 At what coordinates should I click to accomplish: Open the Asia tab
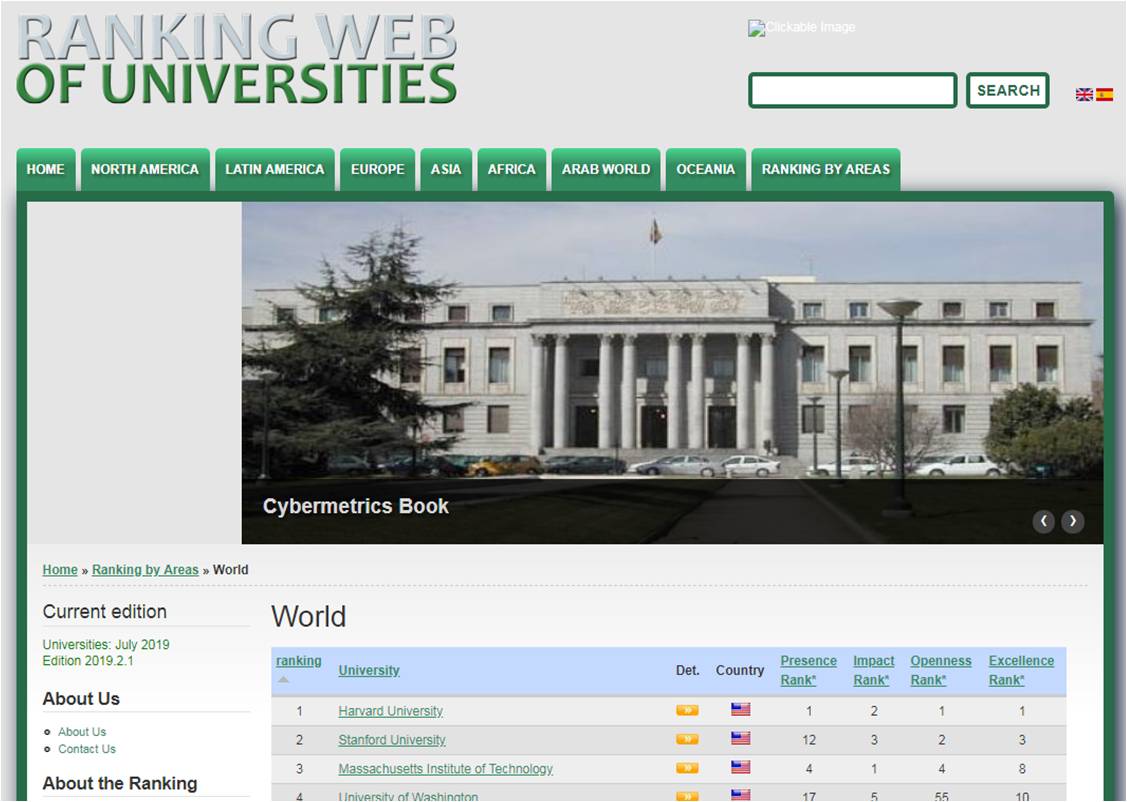pos(446,170)
